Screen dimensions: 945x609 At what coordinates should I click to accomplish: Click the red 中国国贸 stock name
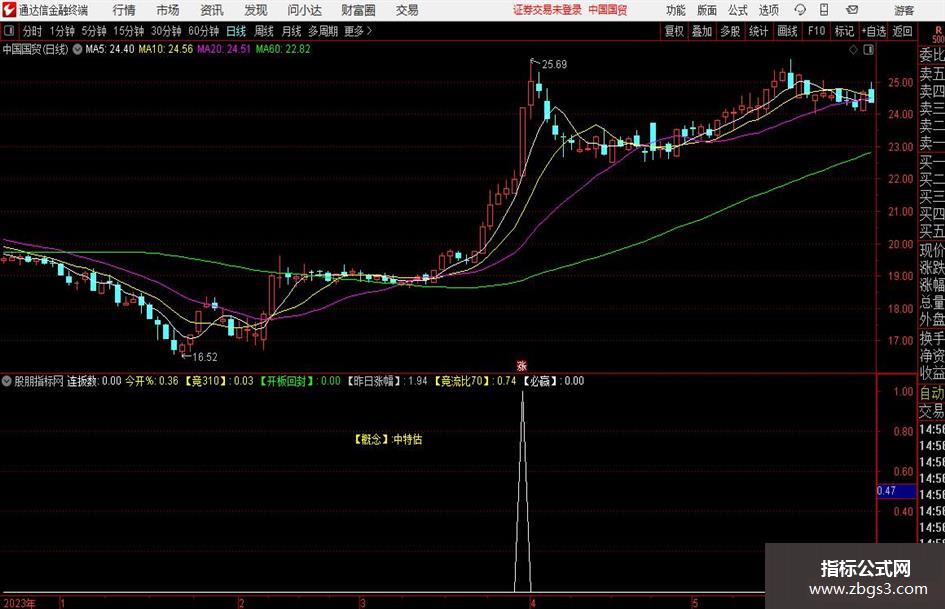(608, 10)
